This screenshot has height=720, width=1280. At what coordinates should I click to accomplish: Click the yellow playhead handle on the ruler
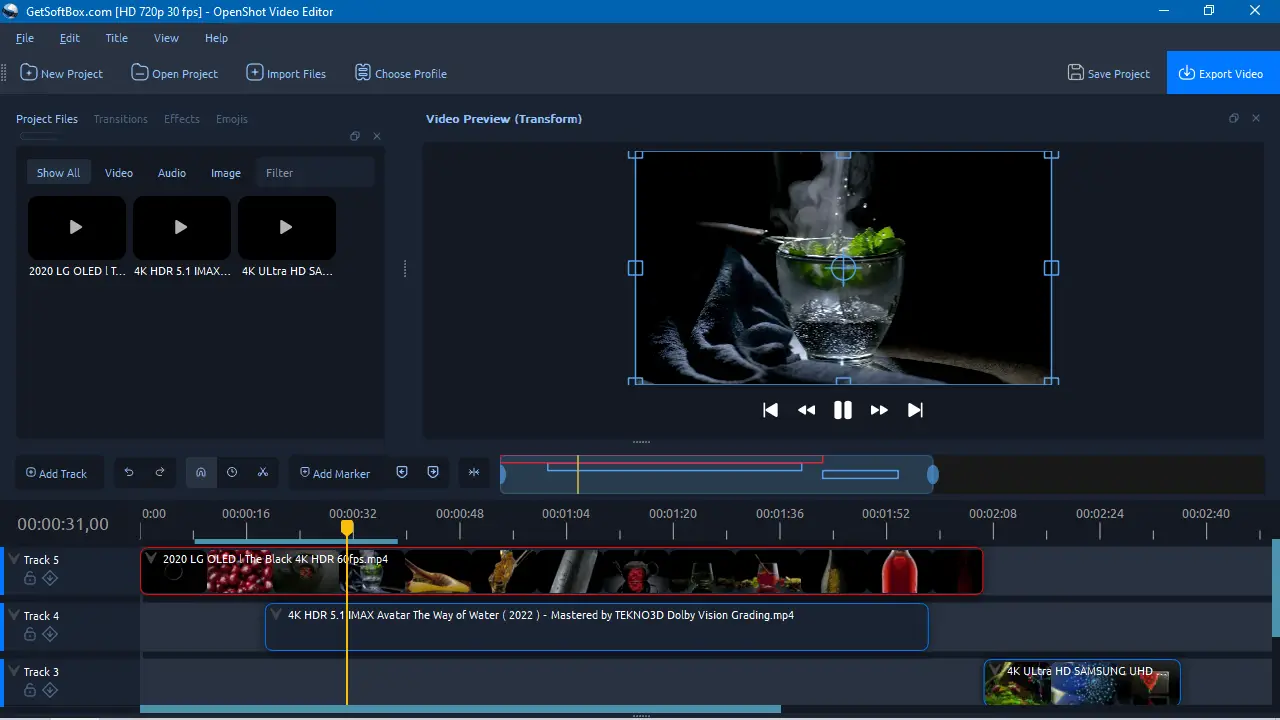click(347, 527)
